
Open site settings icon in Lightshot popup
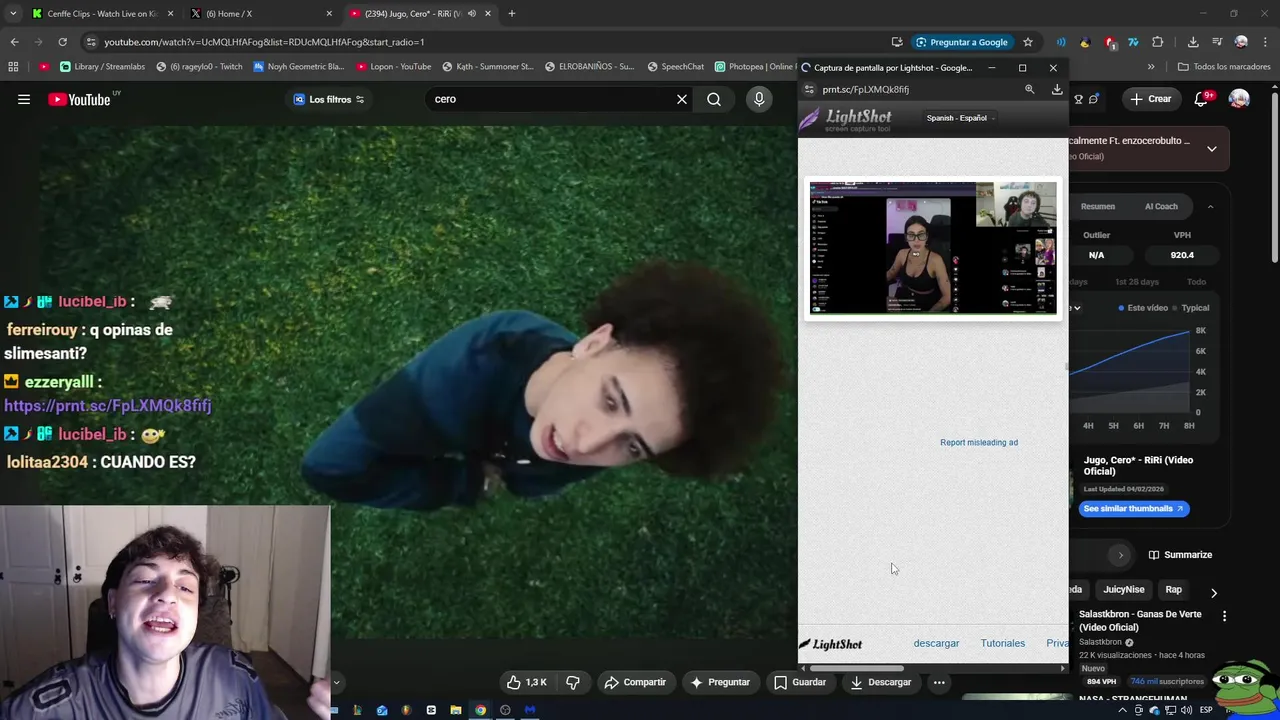coord(809,89)
